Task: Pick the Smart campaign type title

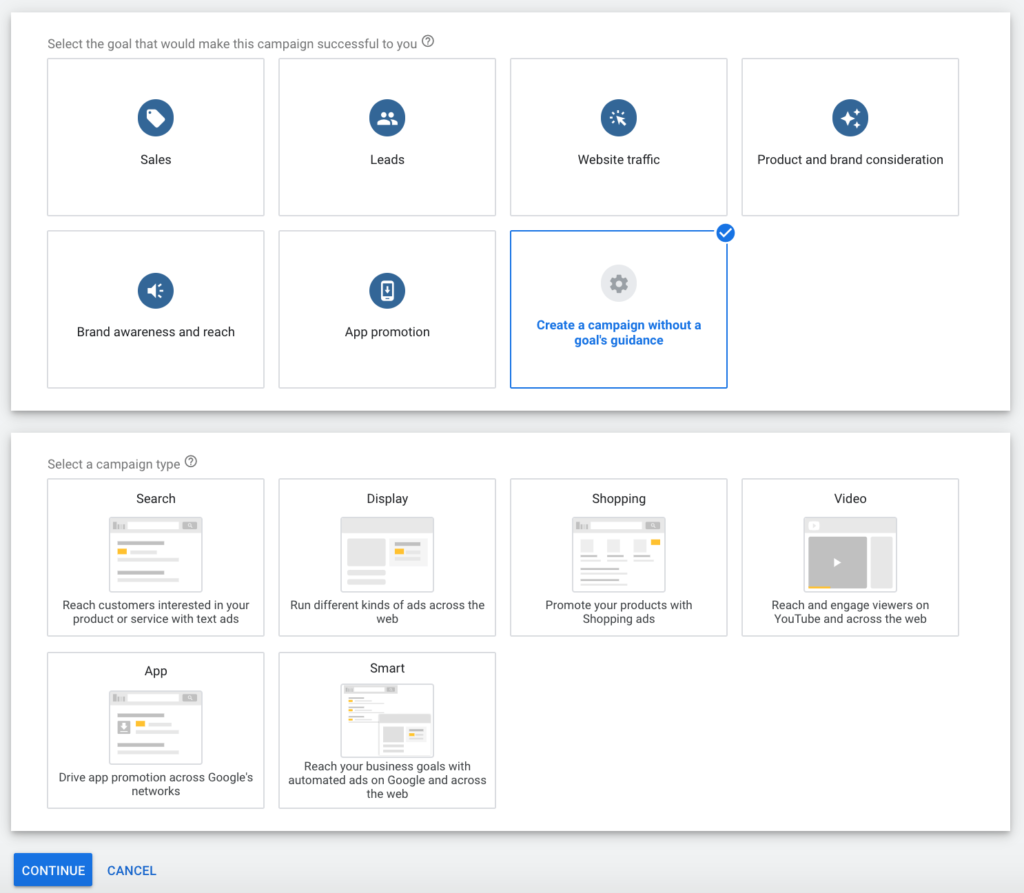Action: coord(387,668)
